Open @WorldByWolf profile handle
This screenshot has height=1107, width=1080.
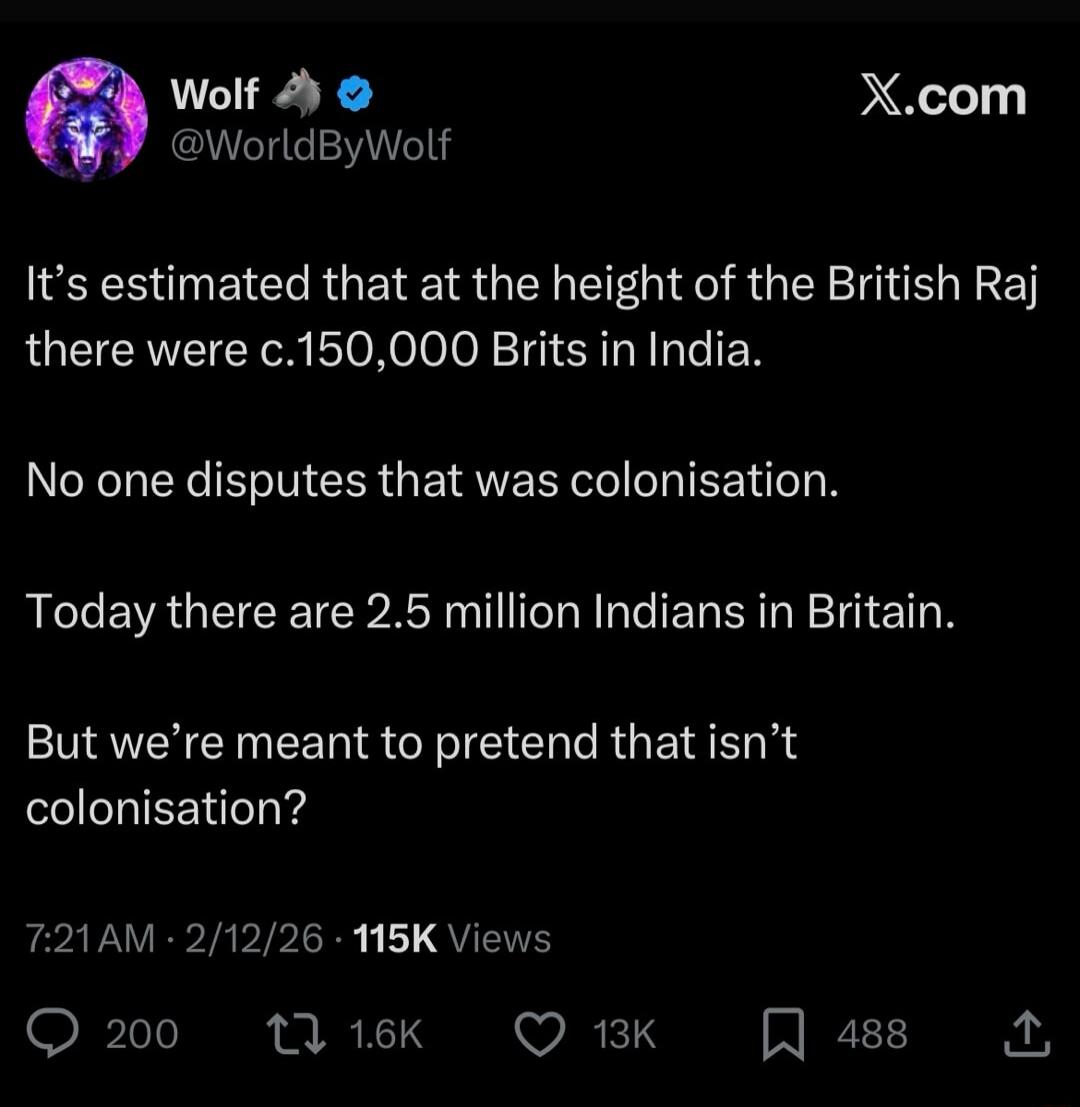311,146
